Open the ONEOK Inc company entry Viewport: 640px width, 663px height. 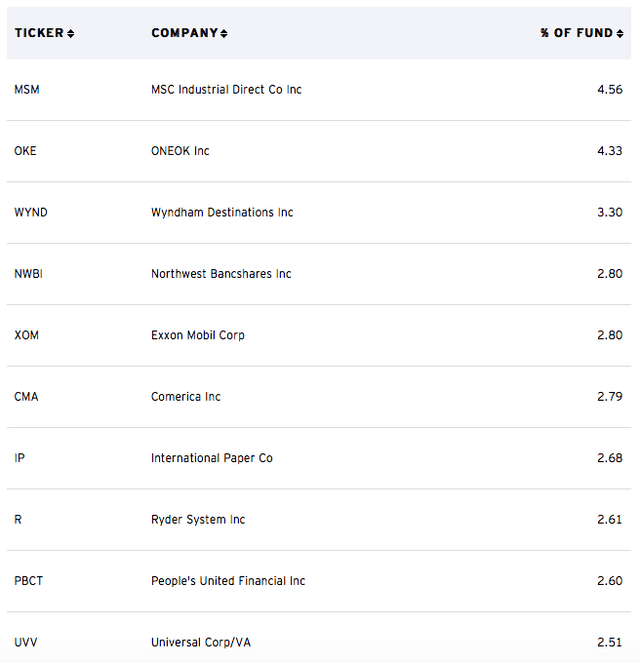pyautogui.click(x=180, y=151)
